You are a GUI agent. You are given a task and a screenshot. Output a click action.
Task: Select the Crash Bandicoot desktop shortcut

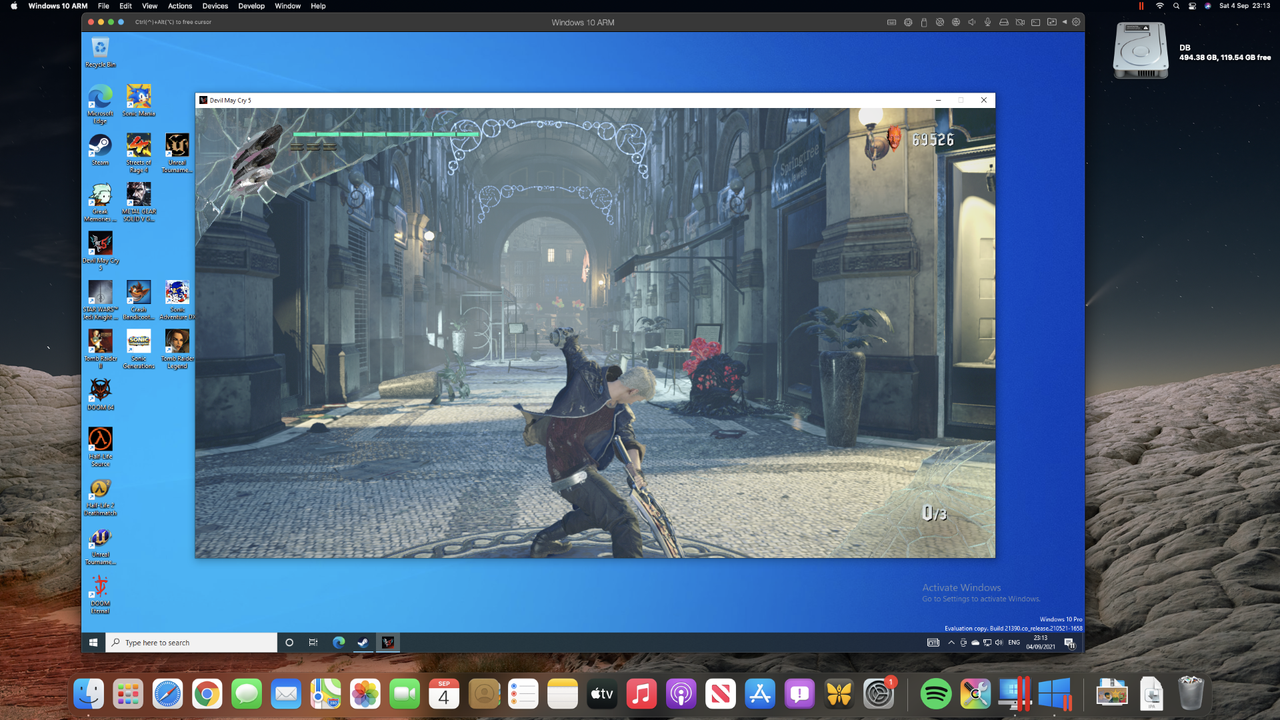[139, 300]
